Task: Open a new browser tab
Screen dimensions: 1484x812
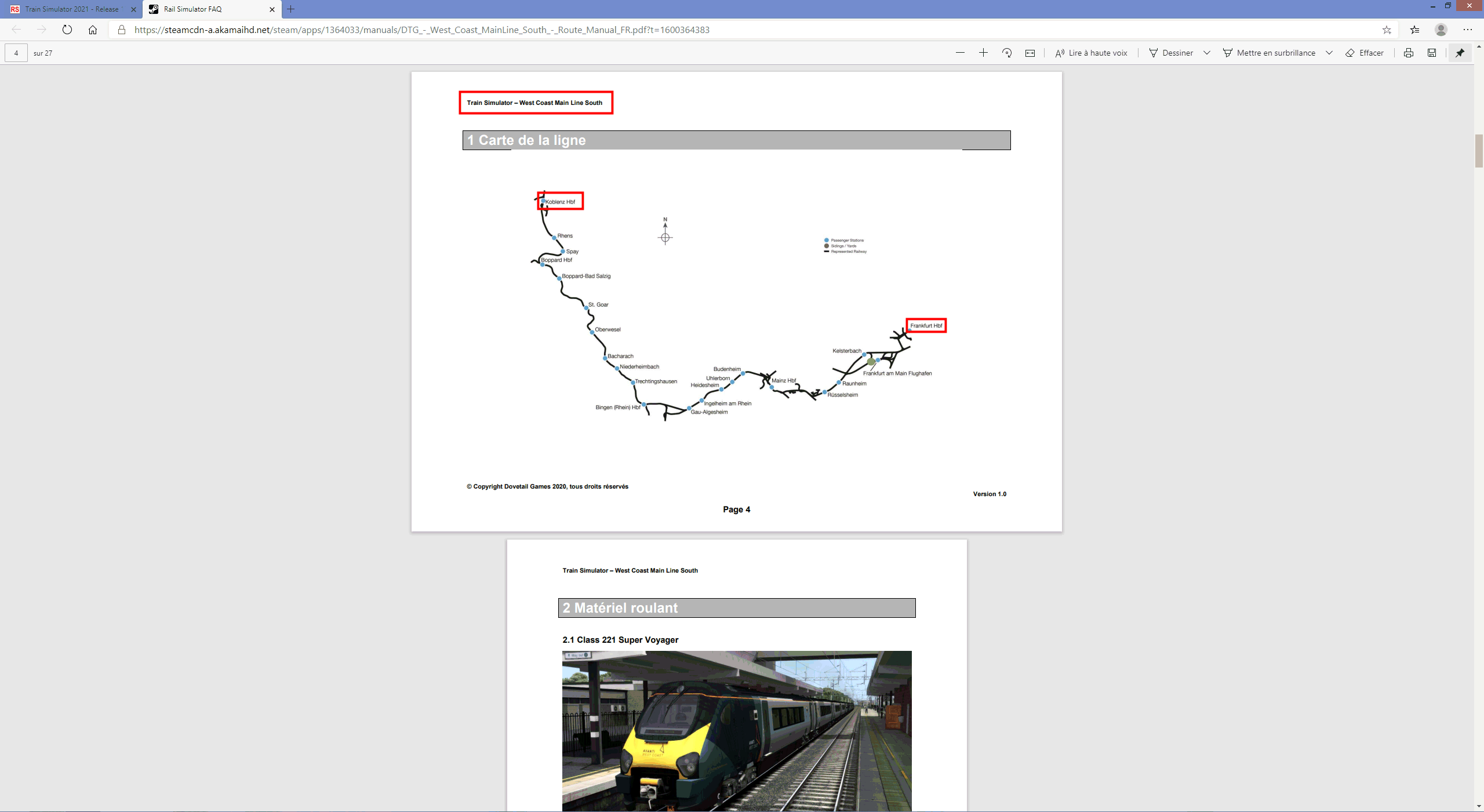Action: (x=291, y=9)
